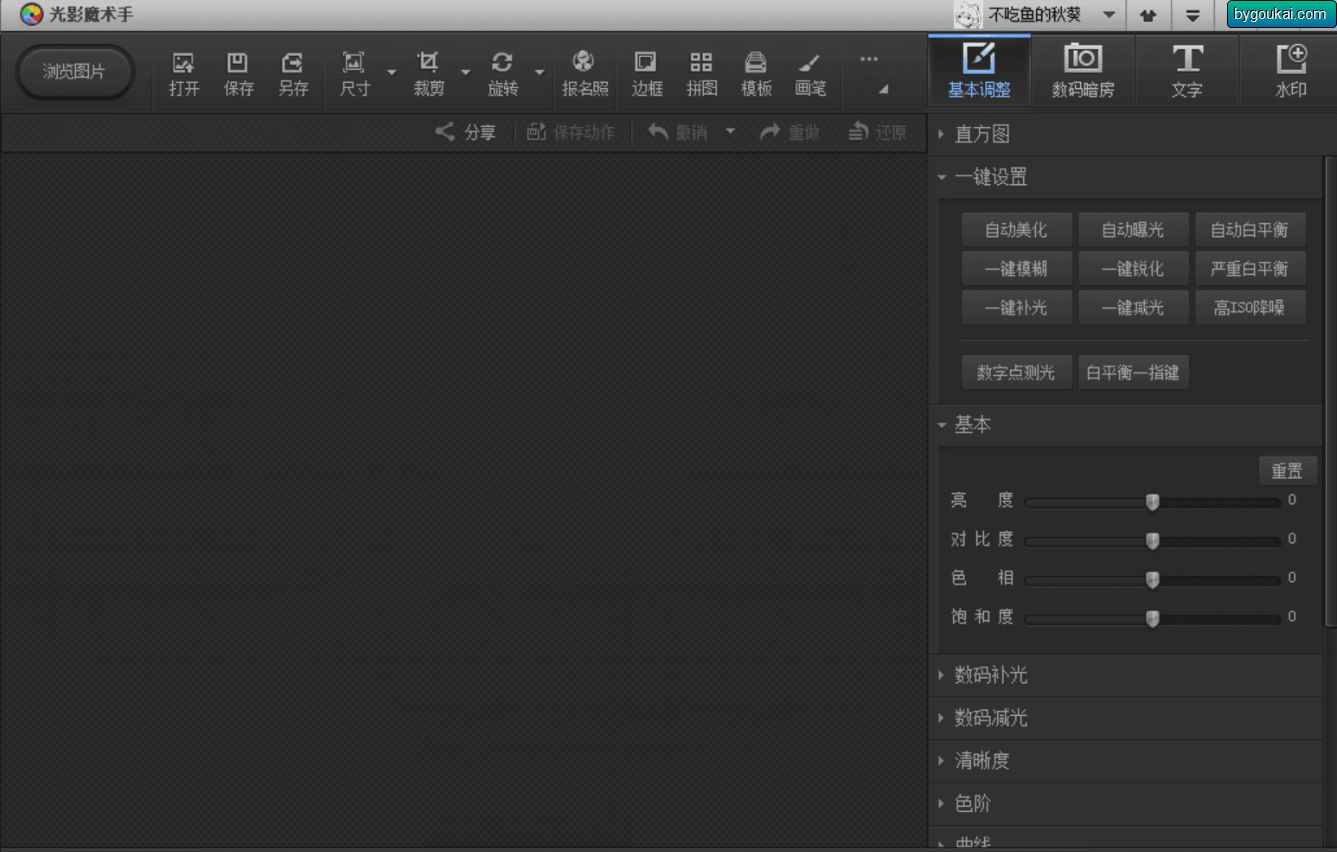Open the 模板 template tool
This screenshot has width=1337, height=852.
coord(756,75)
